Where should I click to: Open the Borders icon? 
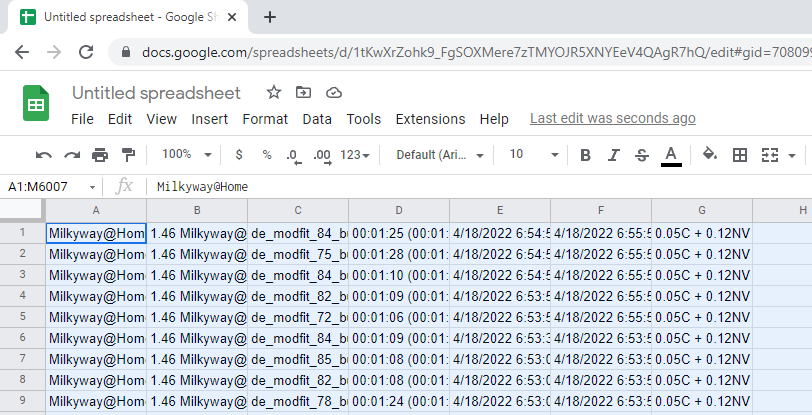[x=740, y=155]
